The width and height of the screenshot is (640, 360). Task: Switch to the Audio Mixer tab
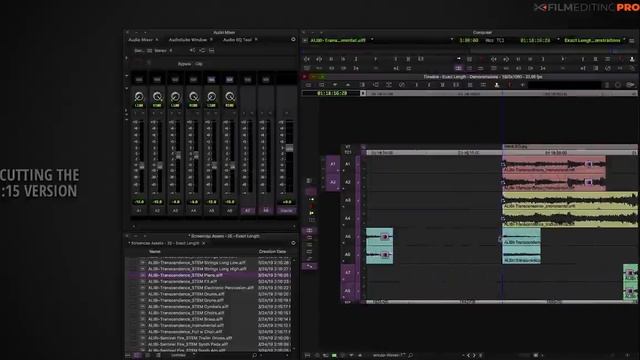(x=140, y=40)
